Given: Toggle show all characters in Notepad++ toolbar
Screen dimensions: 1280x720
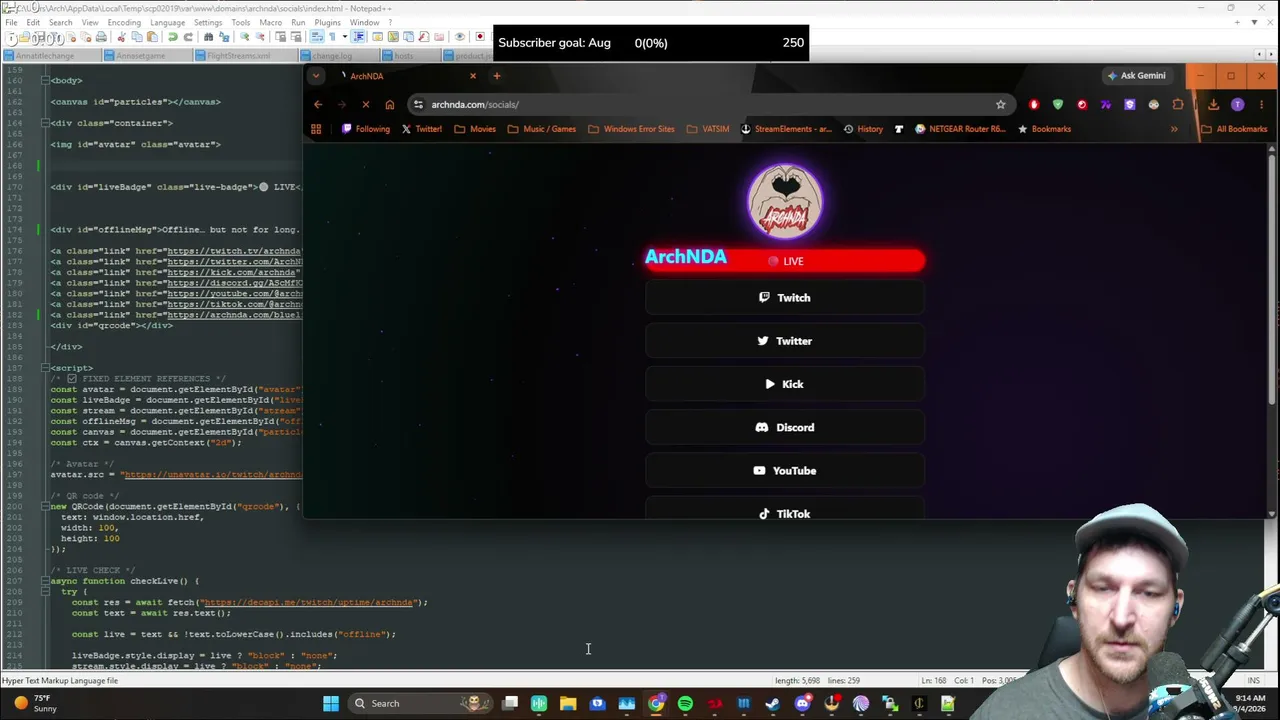Looking at the screenshot, I should tap(332, 38).
